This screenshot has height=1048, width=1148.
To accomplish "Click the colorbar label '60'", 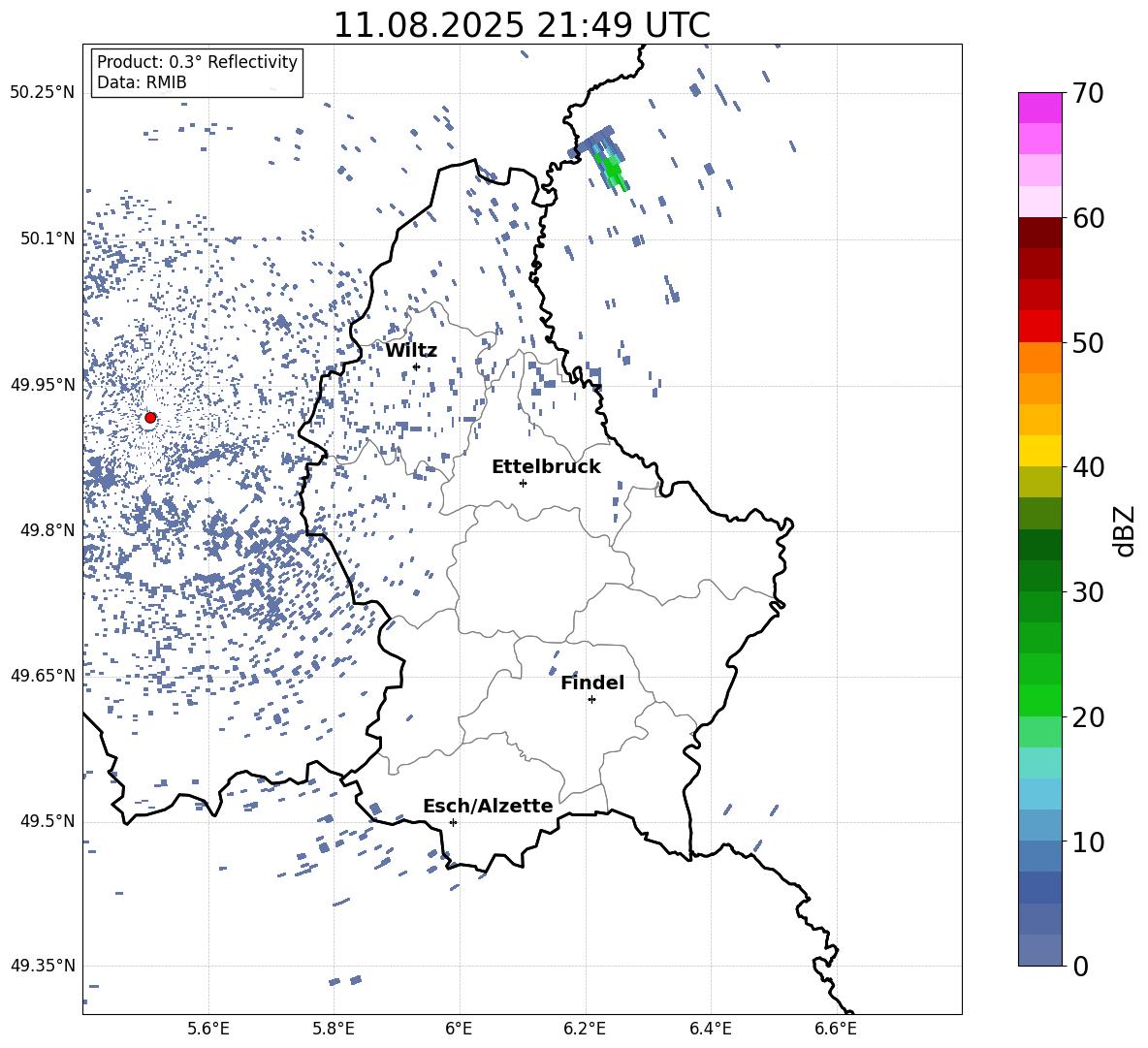I will click(1088, 218).
